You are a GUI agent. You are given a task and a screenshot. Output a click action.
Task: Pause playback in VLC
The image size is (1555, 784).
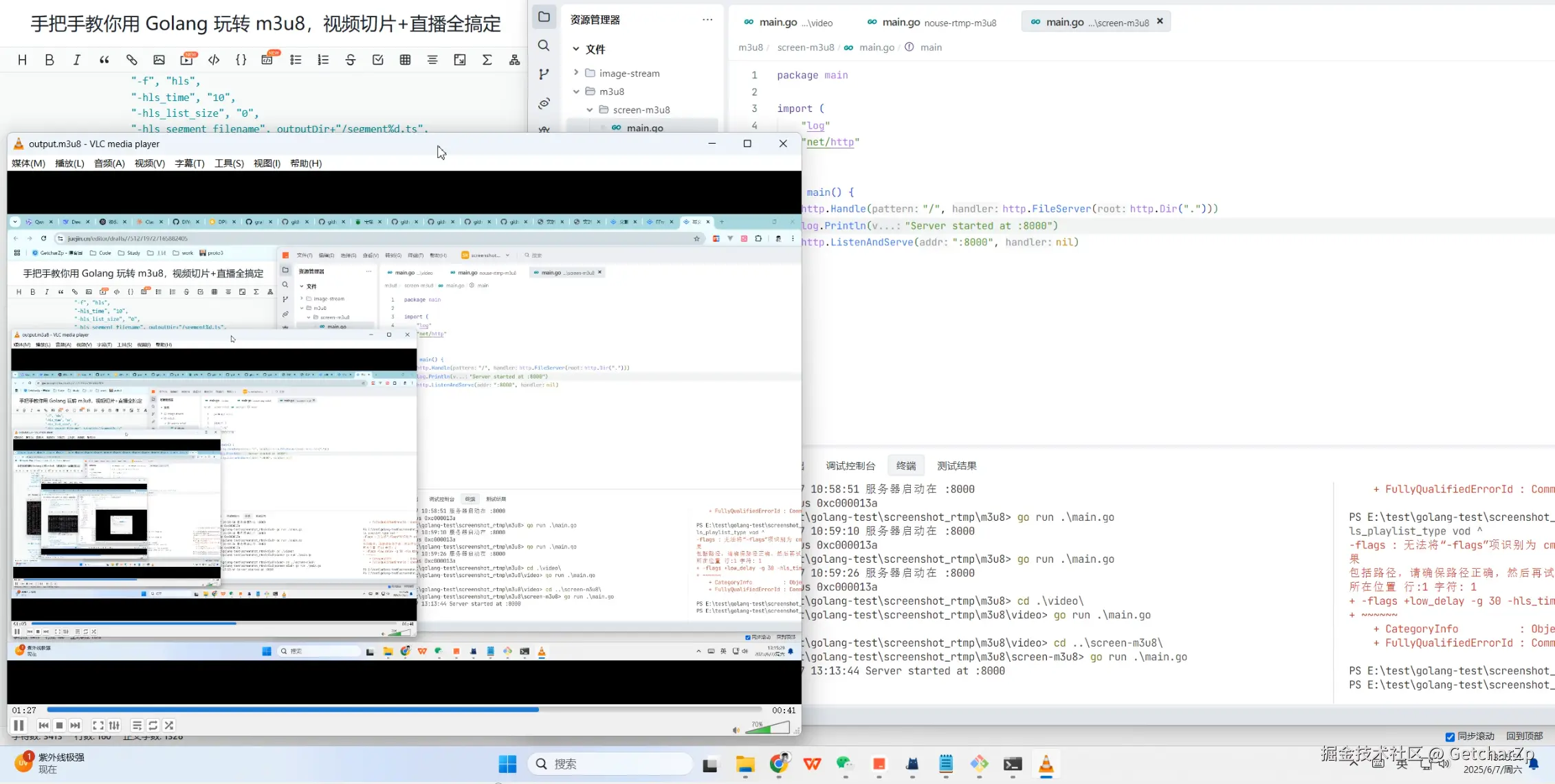[19, 725]
